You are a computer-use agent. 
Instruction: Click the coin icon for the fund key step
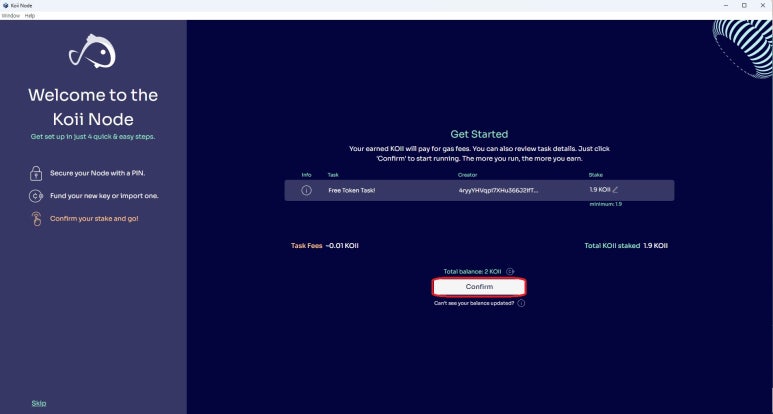[x=35, y=196]
